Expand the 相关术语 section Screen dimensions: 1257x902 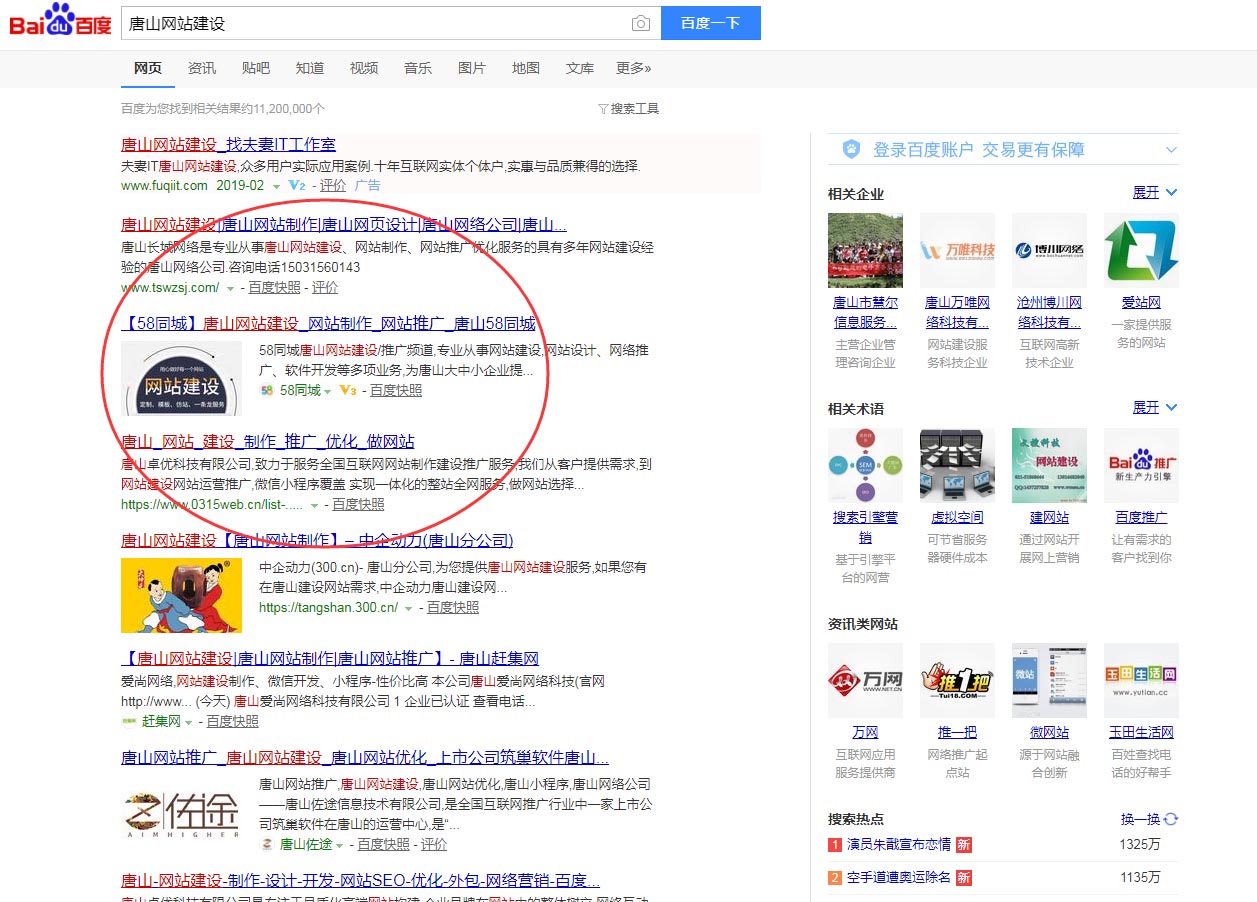point(1154,407)
